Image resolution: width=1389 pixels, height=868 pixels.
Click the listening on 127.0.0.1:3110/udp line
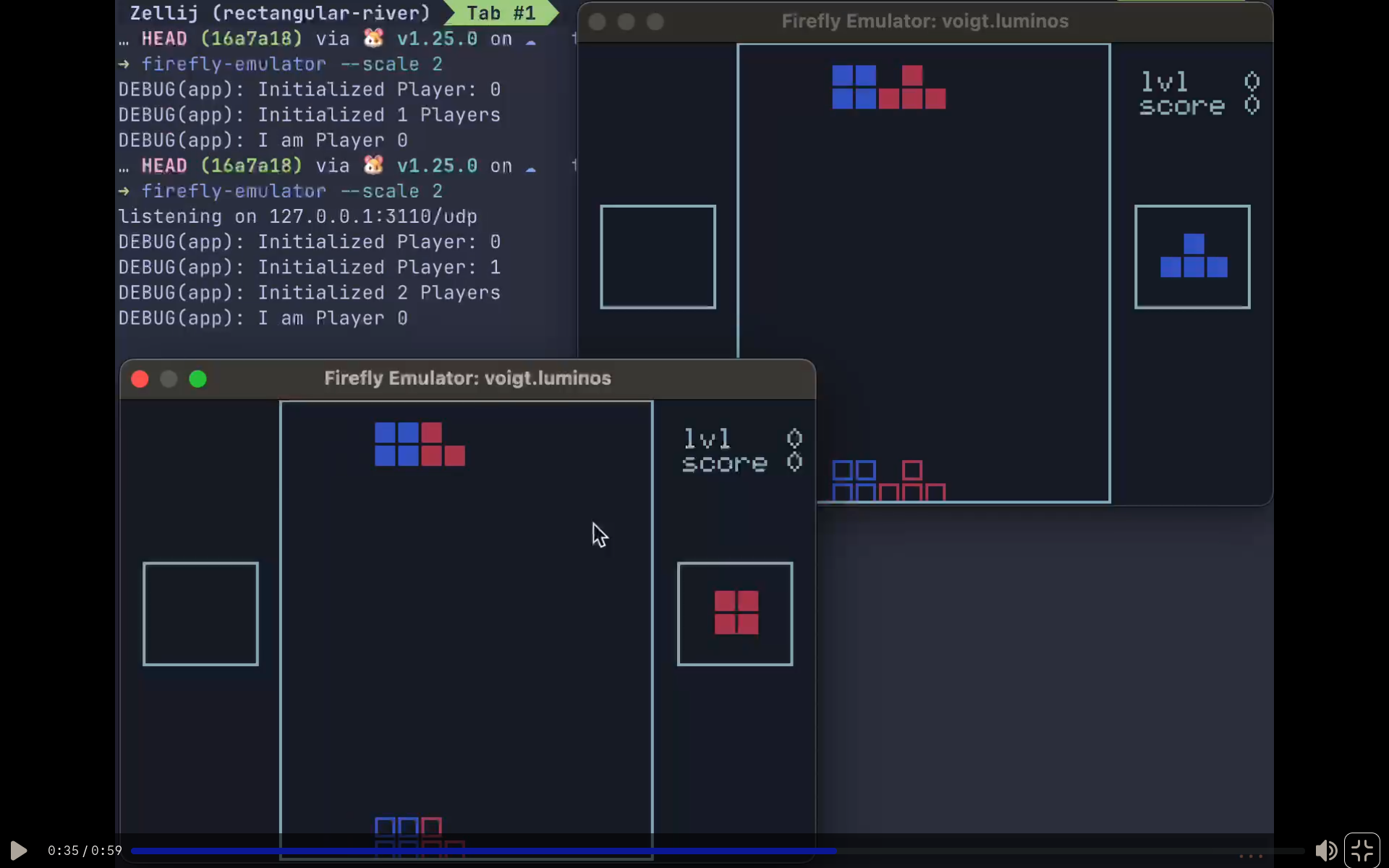tap(297, 216)
